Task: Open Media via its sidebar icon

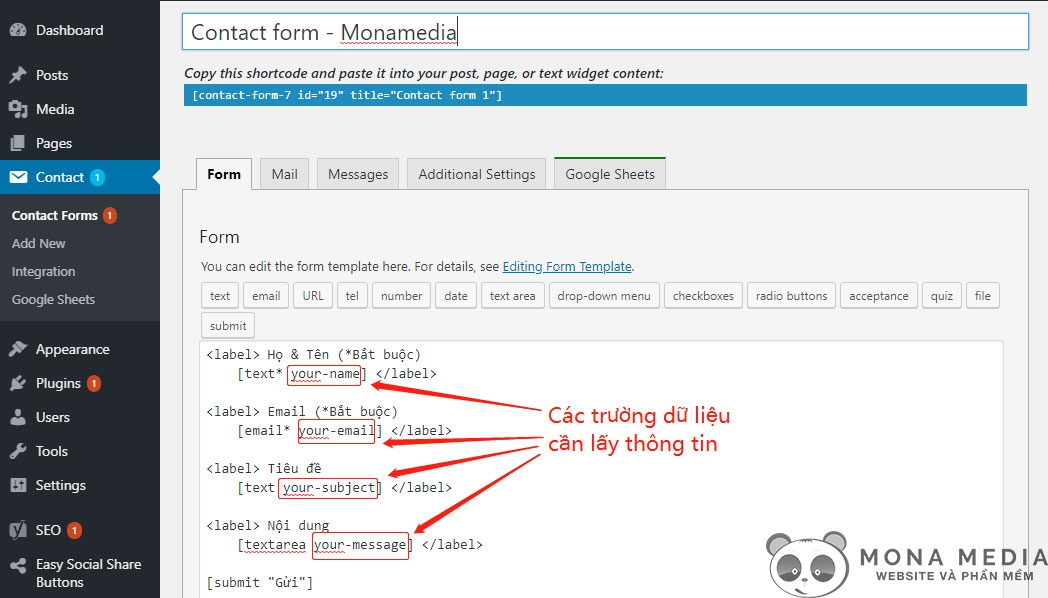Action: pyautogui.click(x=18, y=109)
